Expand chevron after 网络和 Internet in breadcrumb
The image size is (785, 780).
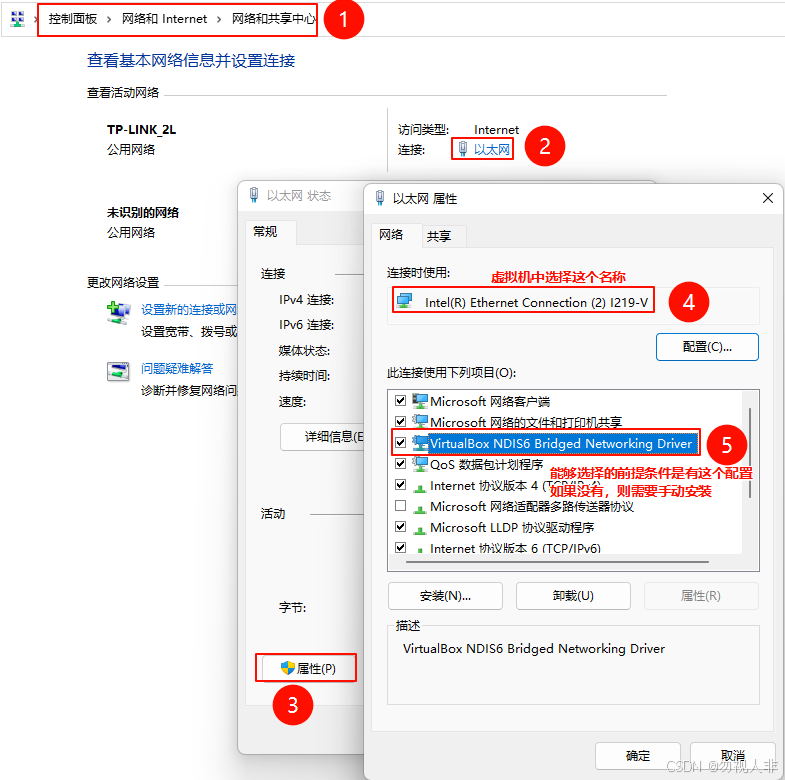[219, 20]
